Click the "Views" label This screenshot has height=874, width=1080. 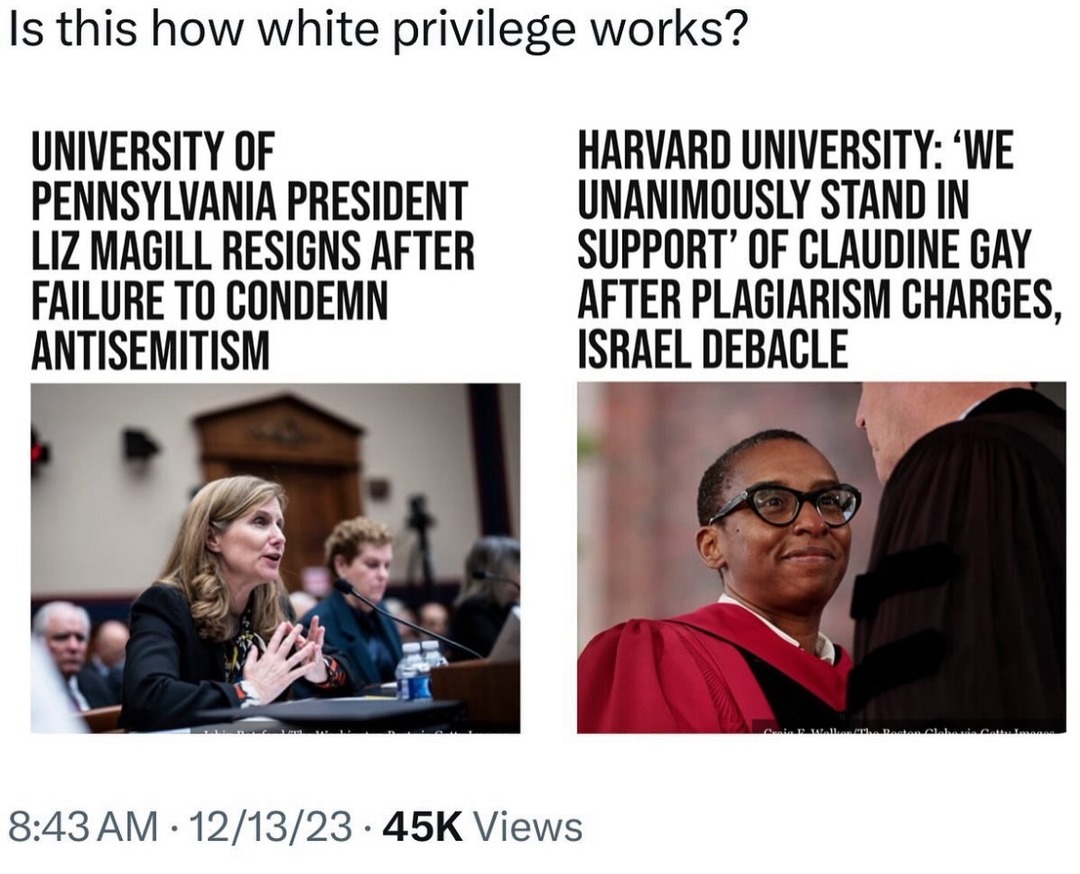coord(526,826)
